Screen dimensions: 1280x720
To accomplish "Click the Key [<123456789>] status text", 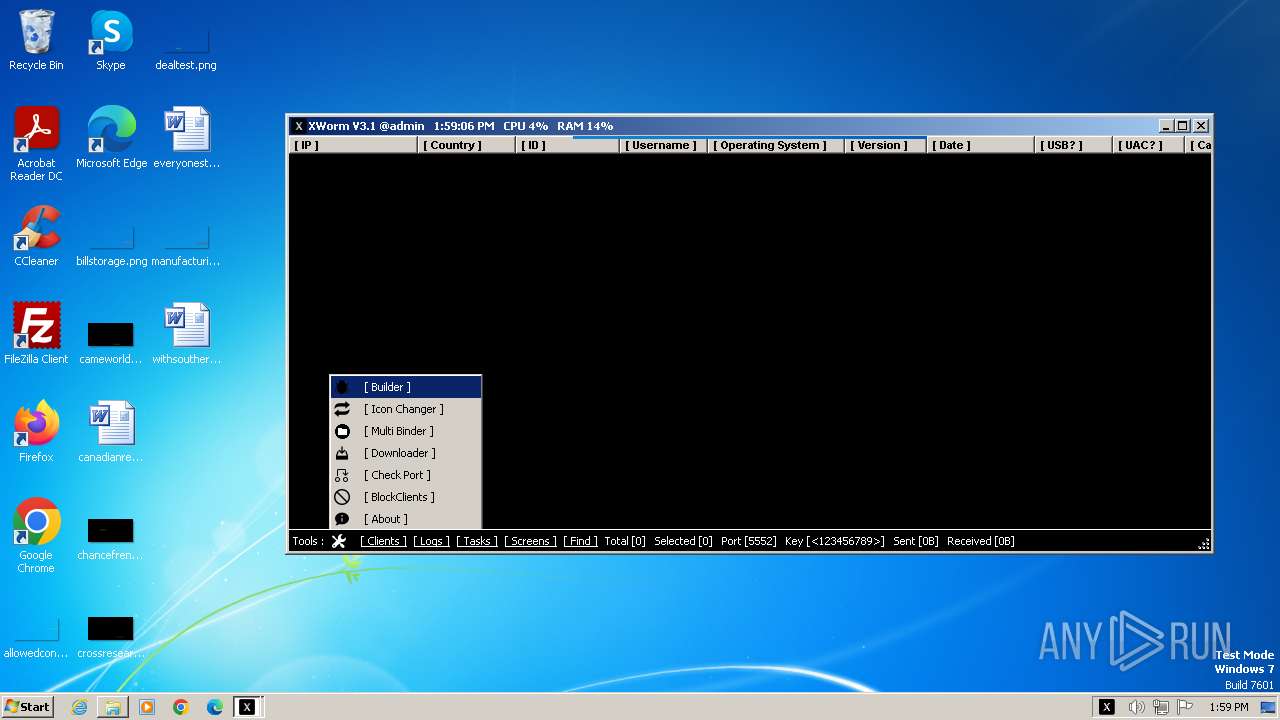I will (835, 541).
